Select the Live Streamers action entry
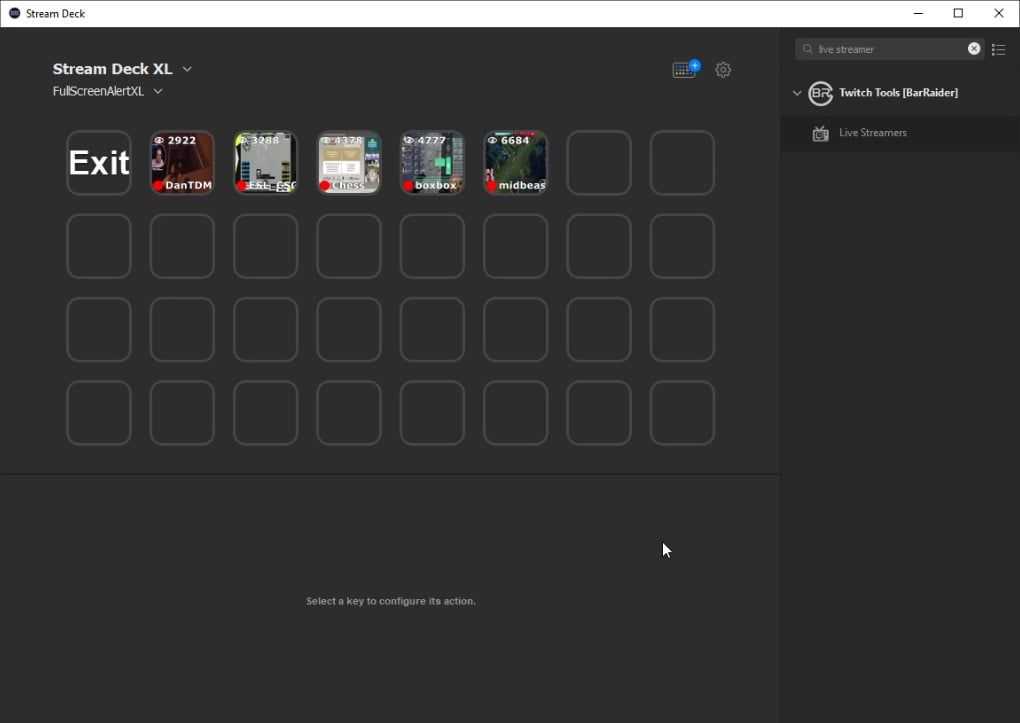1020x723 pixels. click(x=873, y=133)
